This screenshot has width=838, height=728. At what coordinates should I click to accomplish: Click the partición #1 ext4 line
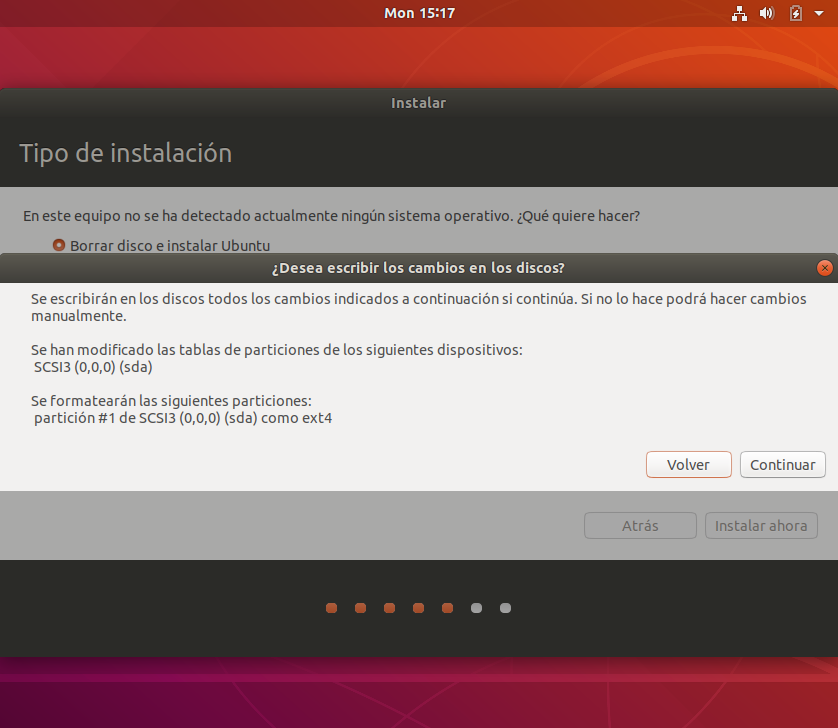point(183,418)
